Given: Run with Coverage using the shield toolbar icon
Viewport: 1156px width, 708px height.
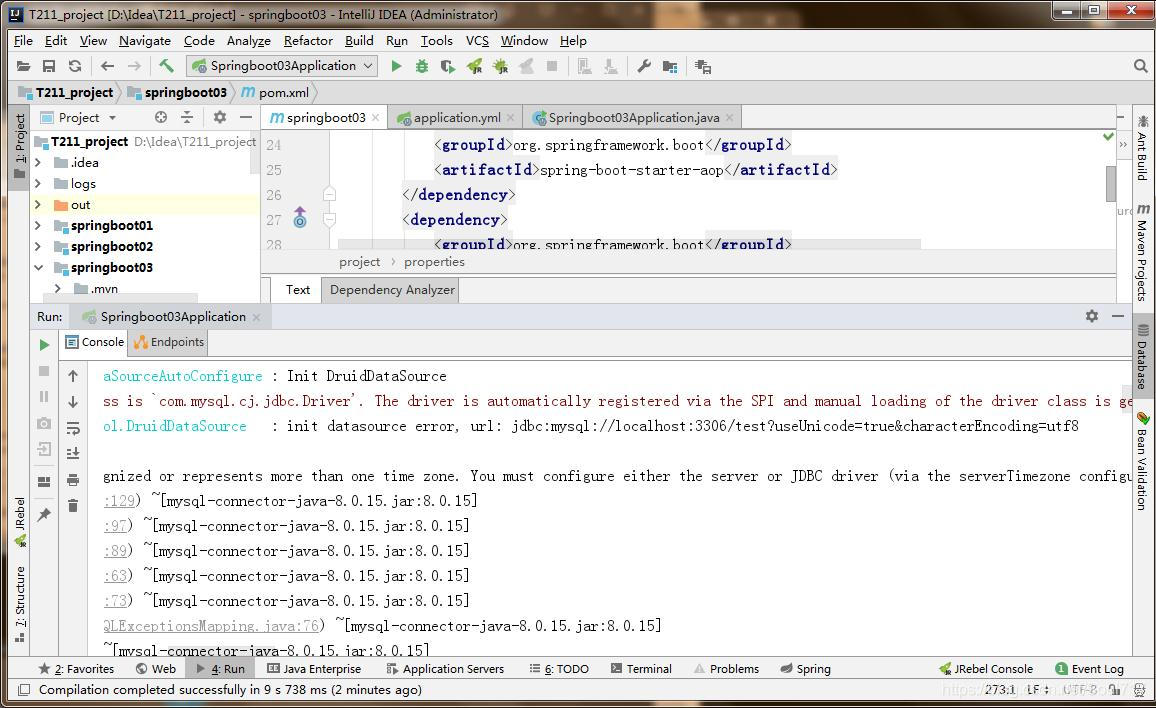Looking at the screenshot, I should (x=447, y=65).
